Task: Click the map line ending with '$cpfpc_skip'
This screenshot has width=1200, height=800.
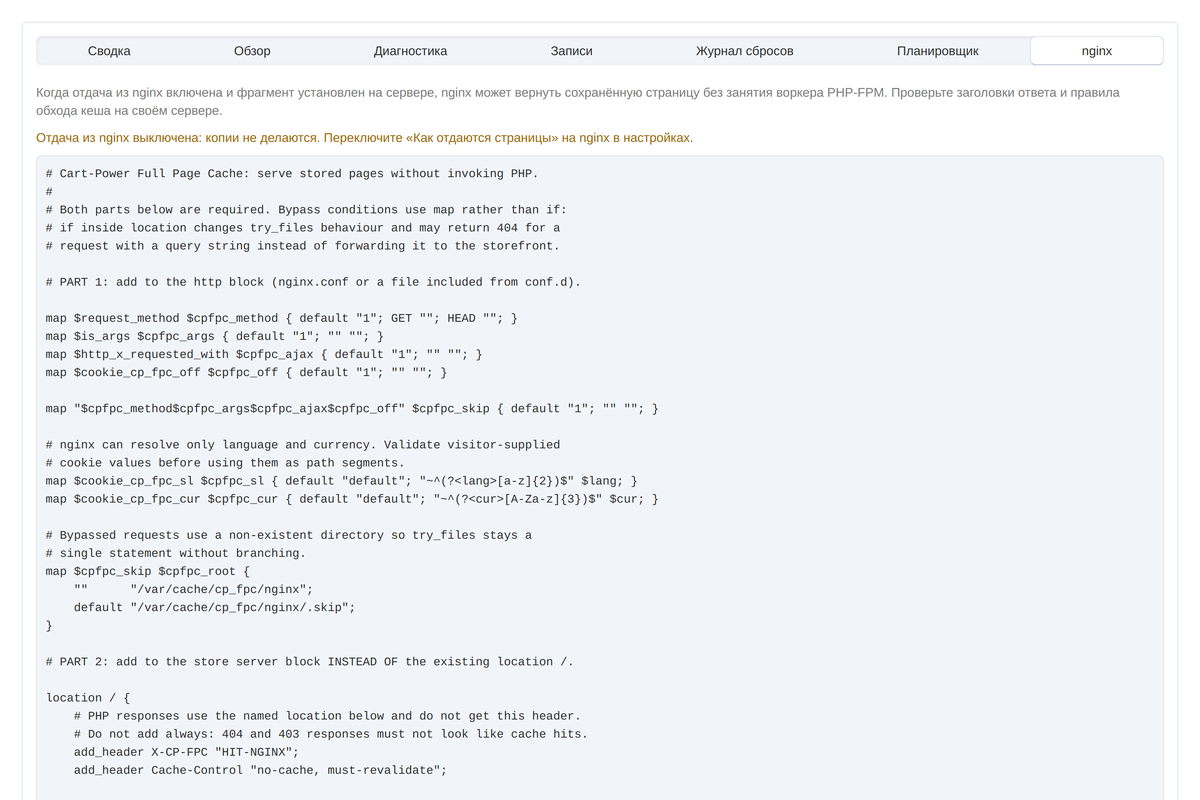Action: (x=352, y=408)
